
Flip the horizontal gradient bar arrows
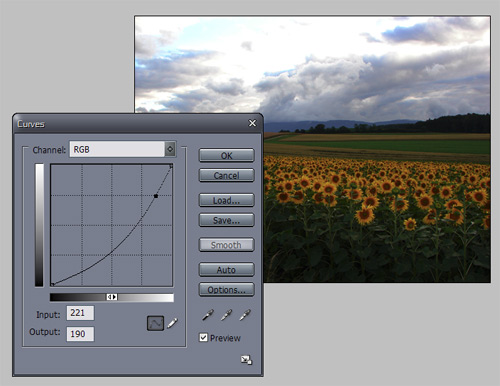tap(112, 297)
